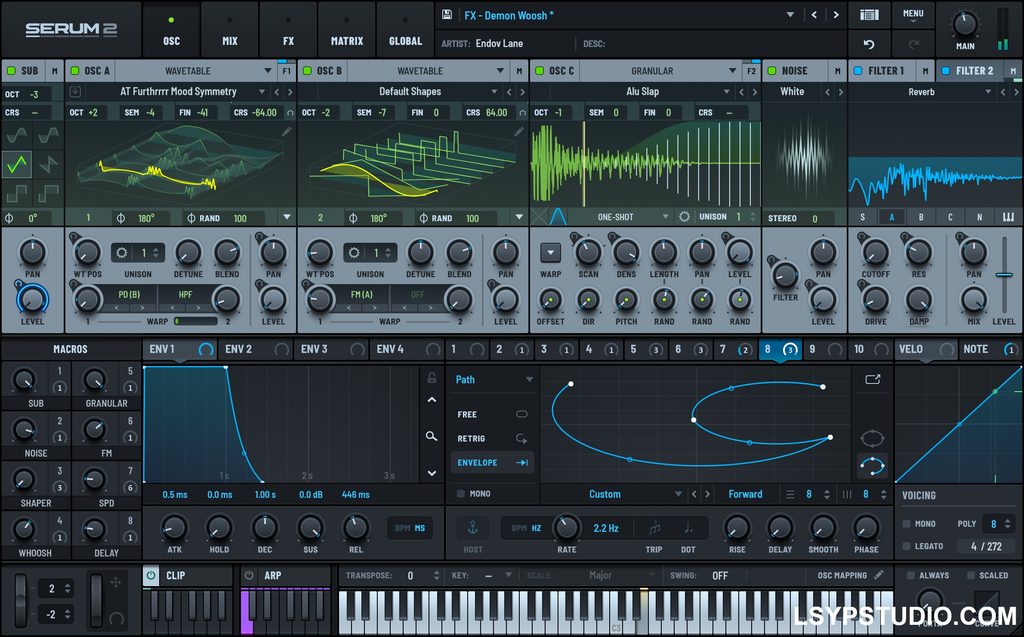Select the square wave sub shape
1024x637 pixels.
click(17, 193)
